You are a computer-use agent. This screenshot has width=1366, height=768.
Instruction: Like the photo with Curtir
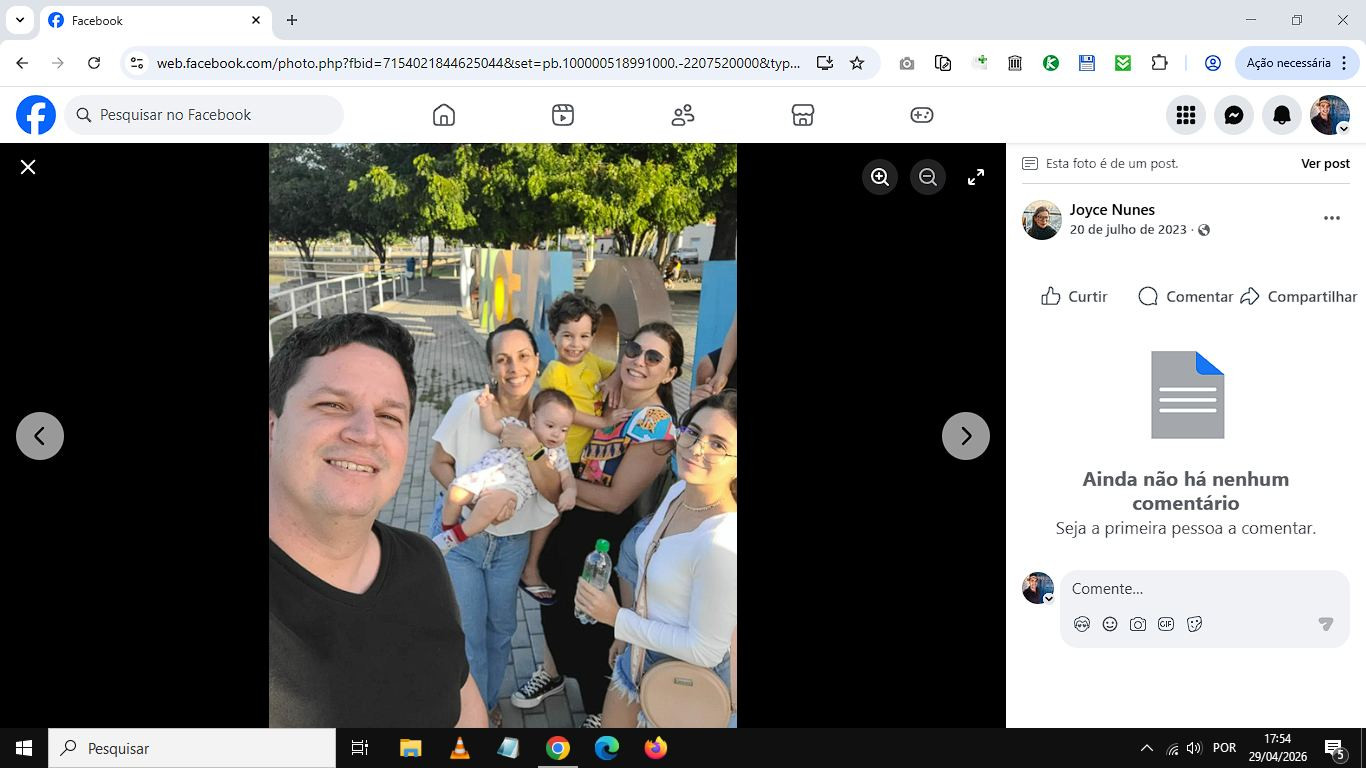(x=1074, y=296)
